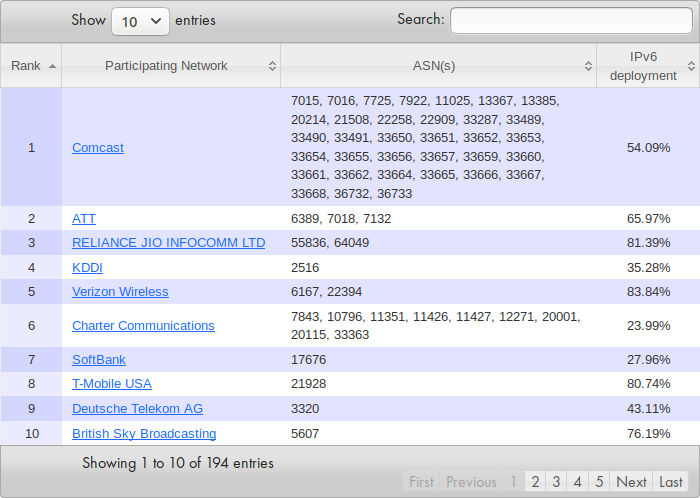Open the Charter Communications link
The width and height of the screenshot is (700, 498).
pos(143,326)
